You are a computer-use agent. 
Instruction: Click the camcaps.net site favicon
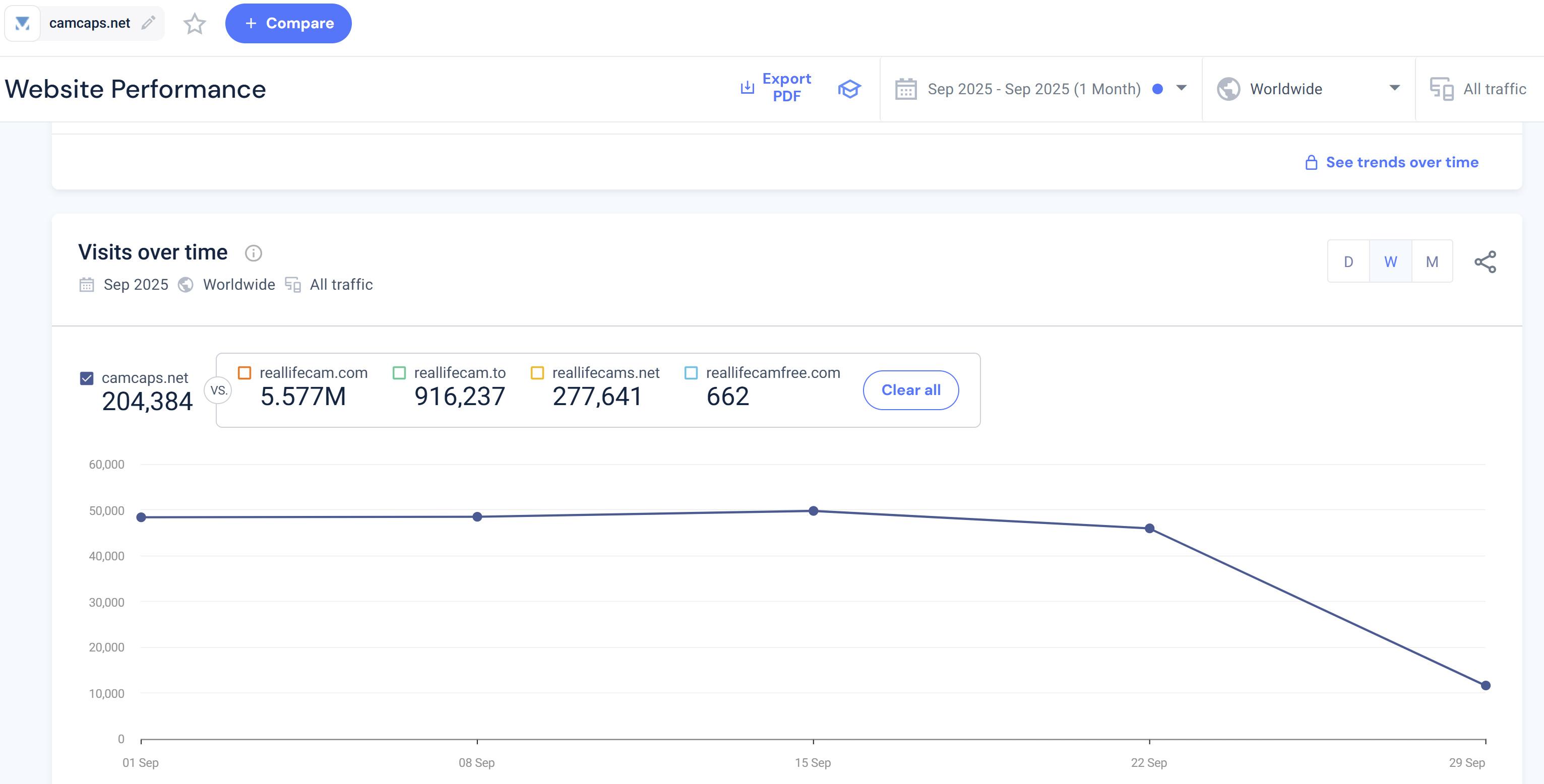[x=22, y=23]
